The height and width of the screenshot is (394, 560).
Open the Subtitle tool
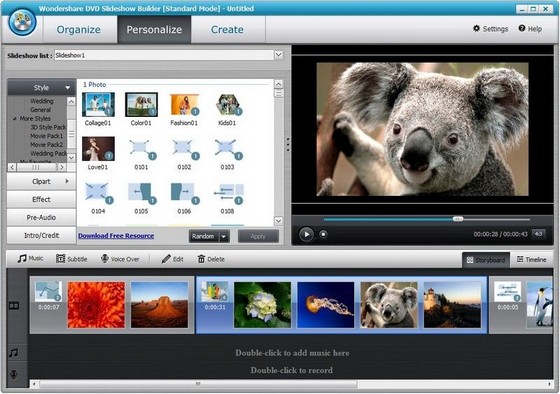tap(60, 259)
